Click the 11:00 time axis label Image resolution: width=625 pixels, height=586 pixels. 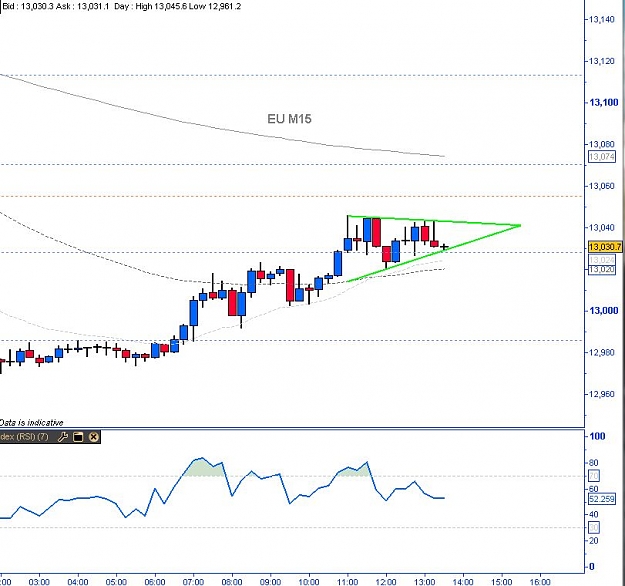(348, 582)
